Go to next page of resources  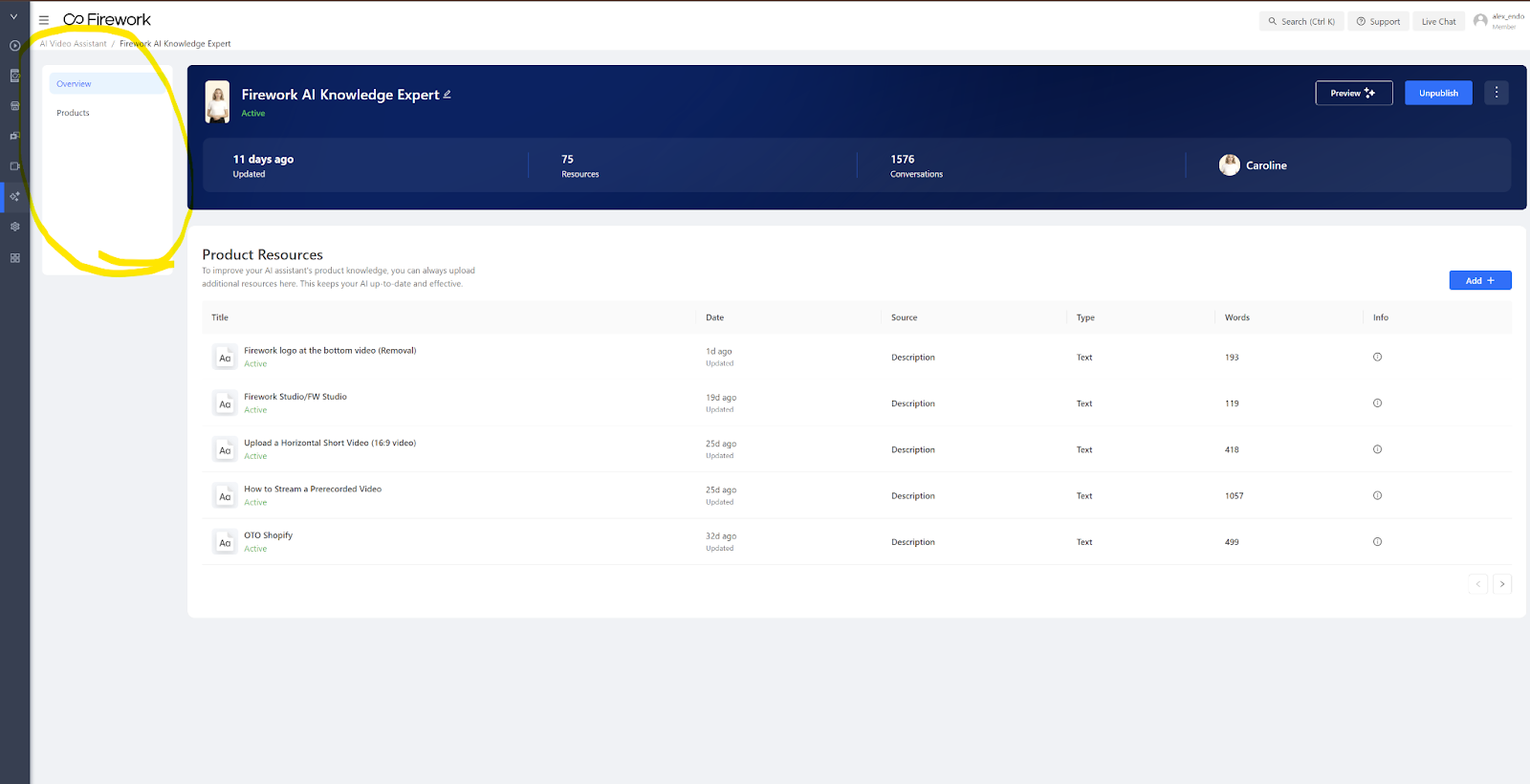coord(1502,584)
